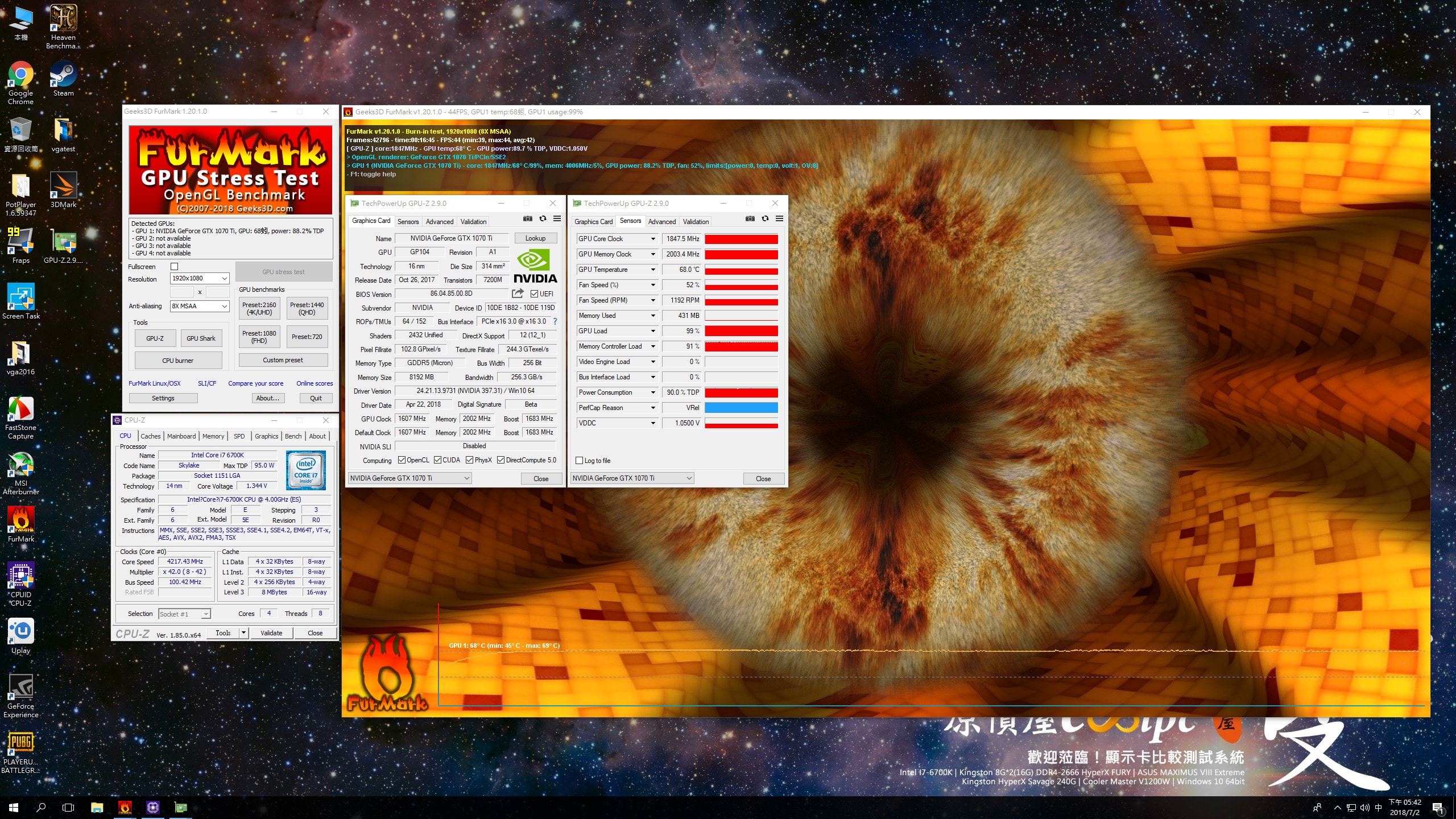The height and width of the screenshot is (819, 1456).
Task: Switch to Advanced tab in GPU-Z Graphics Card window
Action: (x=440, y=222)
